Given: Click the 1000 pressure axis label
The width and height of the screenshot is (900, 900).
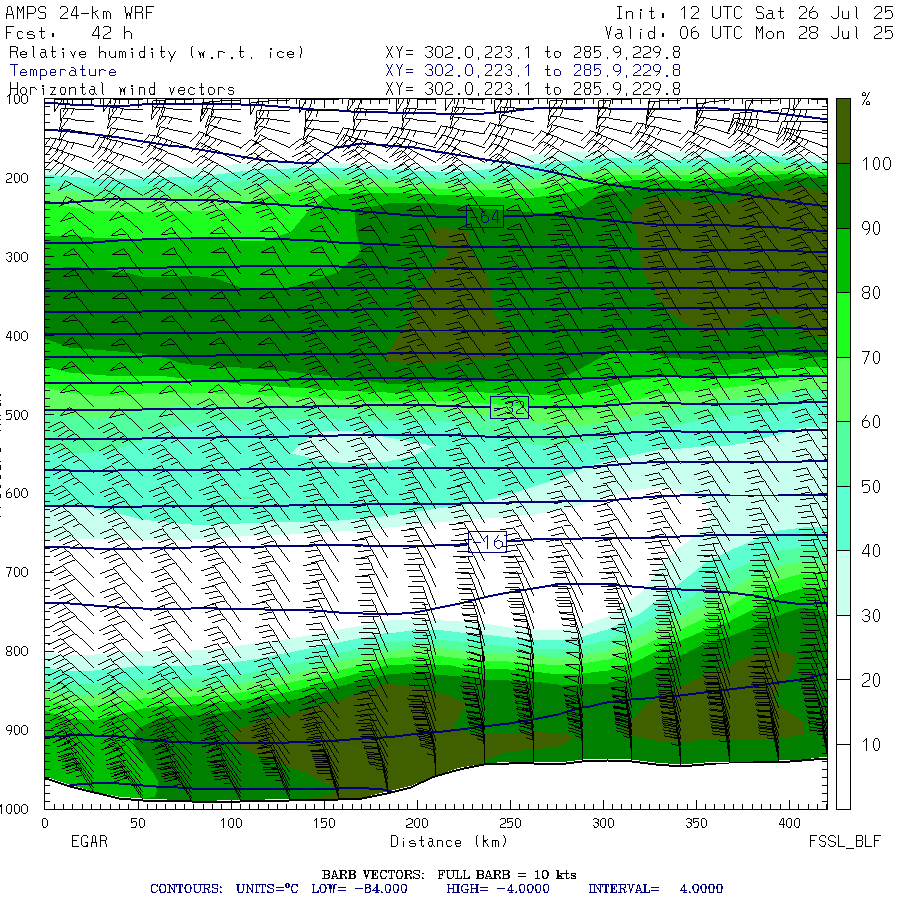Looking at the screenshot, I should [x=14, y=809].
